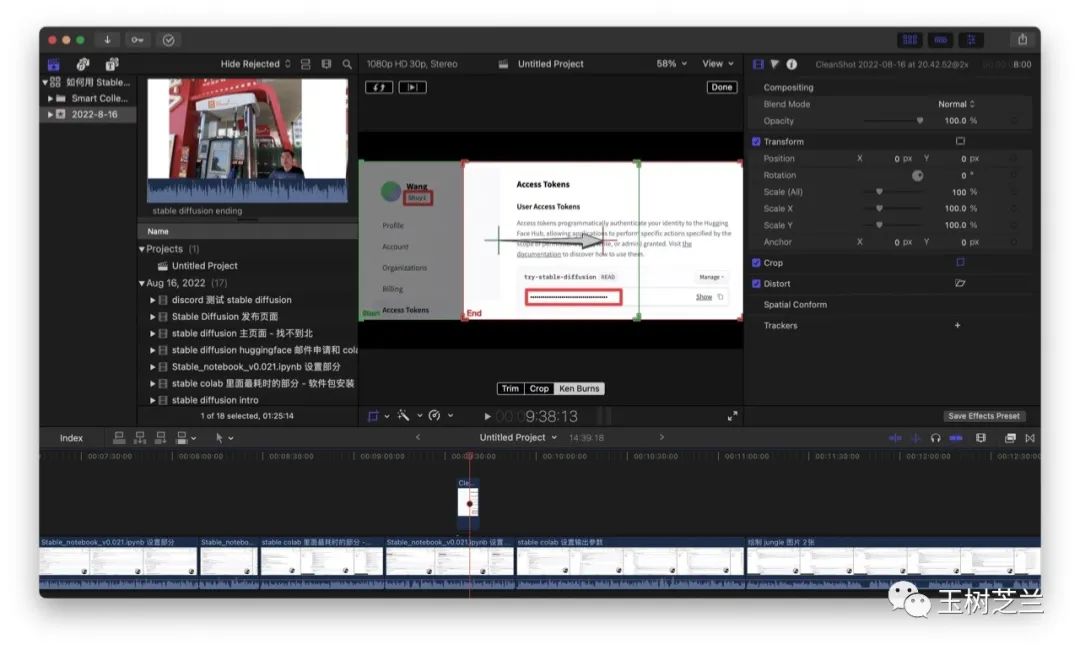The height and width of the screenshot is (650, 1080).
Task: Go back in timeline history arrow
Action: [x=417, y=437]
